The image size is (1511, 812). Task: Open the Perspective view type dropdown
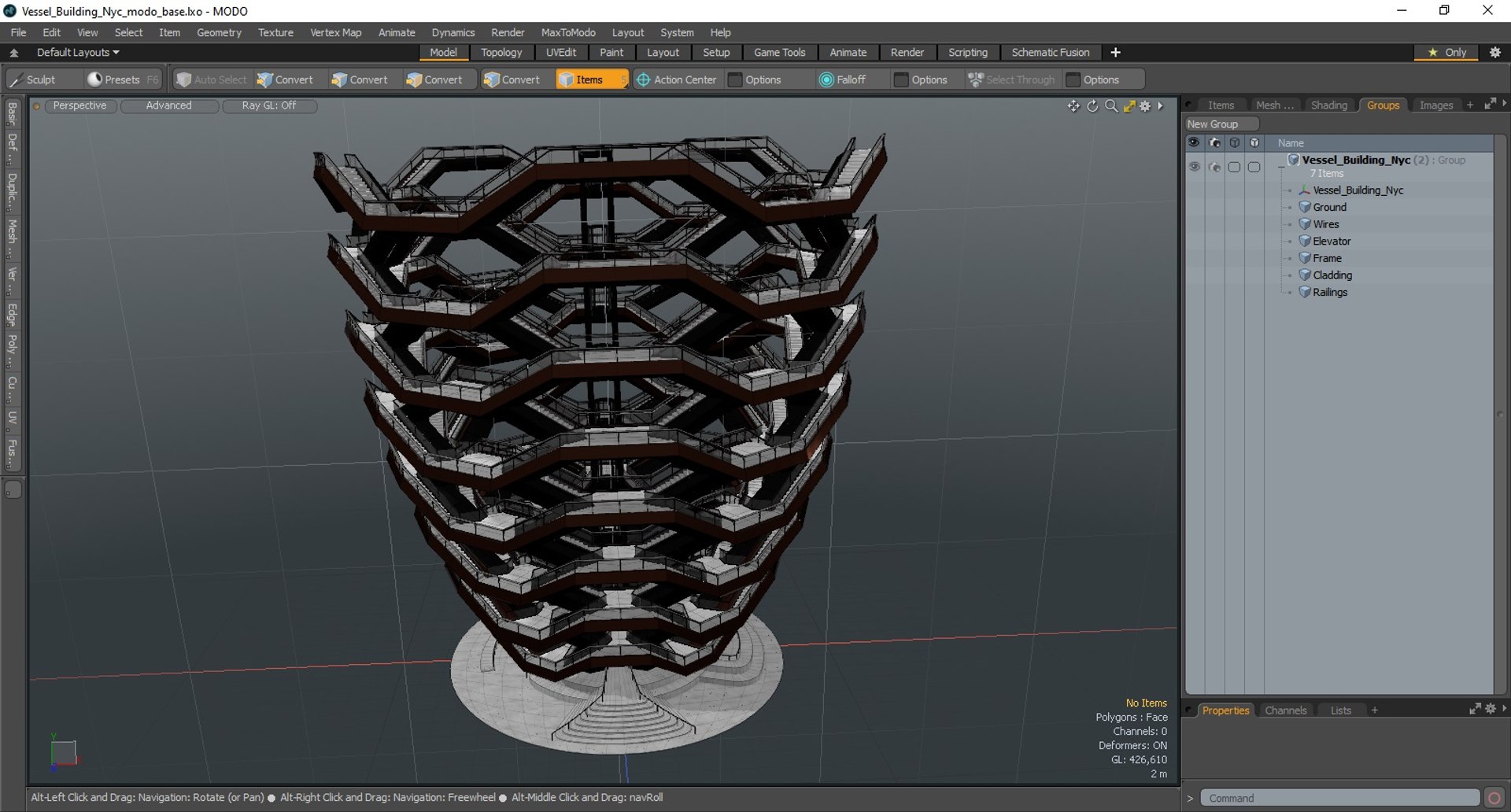pyautogui.click(x=80, y=105)
